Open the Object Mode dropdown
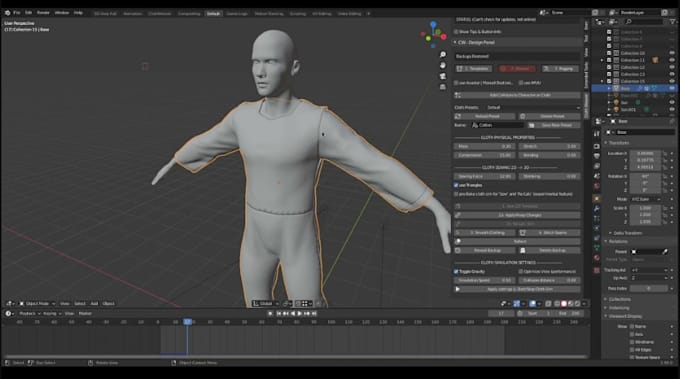This screenshot has width=680, height=379. tap(38, 304)
